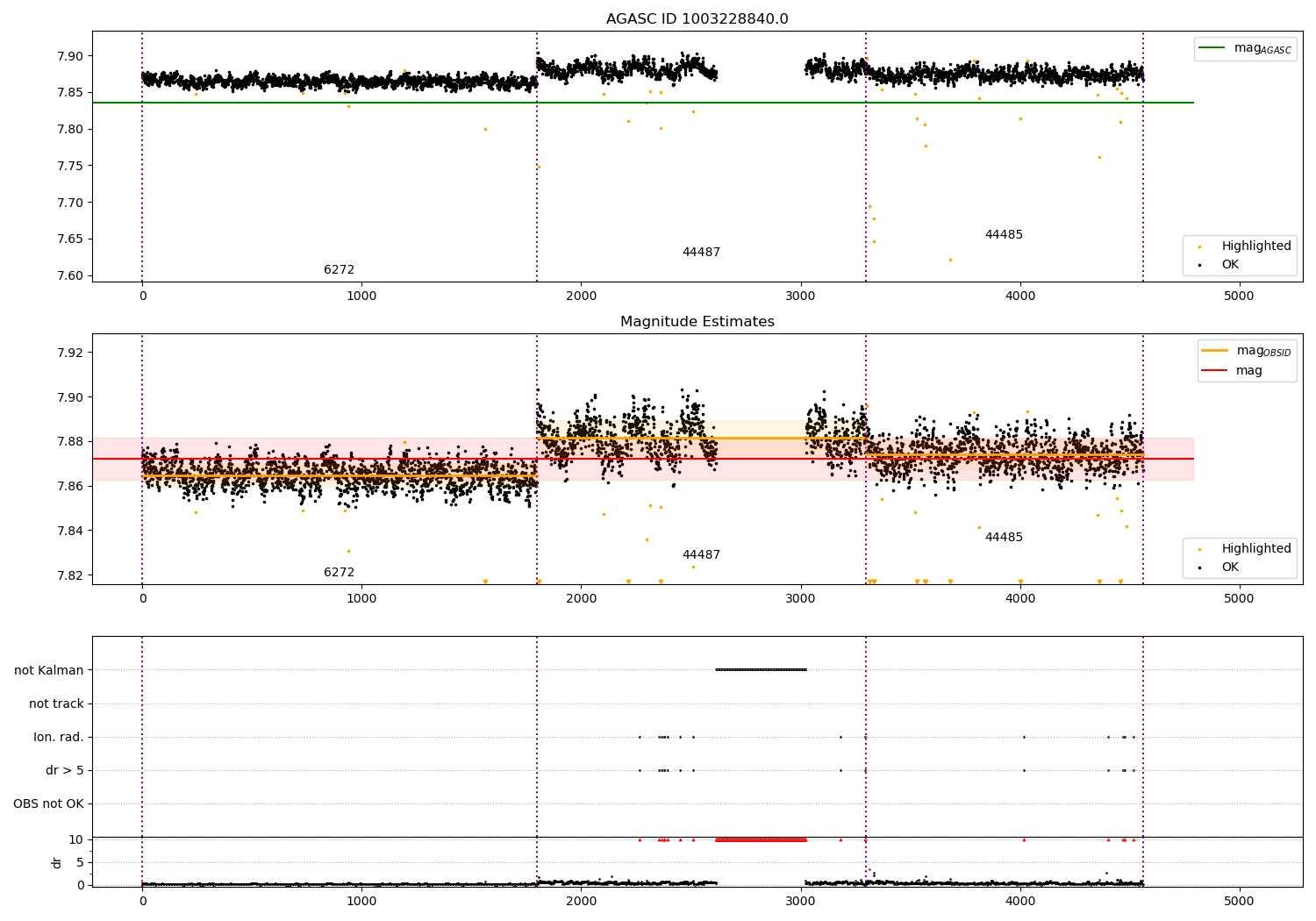Click the "dr > 5" axis label
This screenshot has width=1316, height=921.
pos(65,770)
